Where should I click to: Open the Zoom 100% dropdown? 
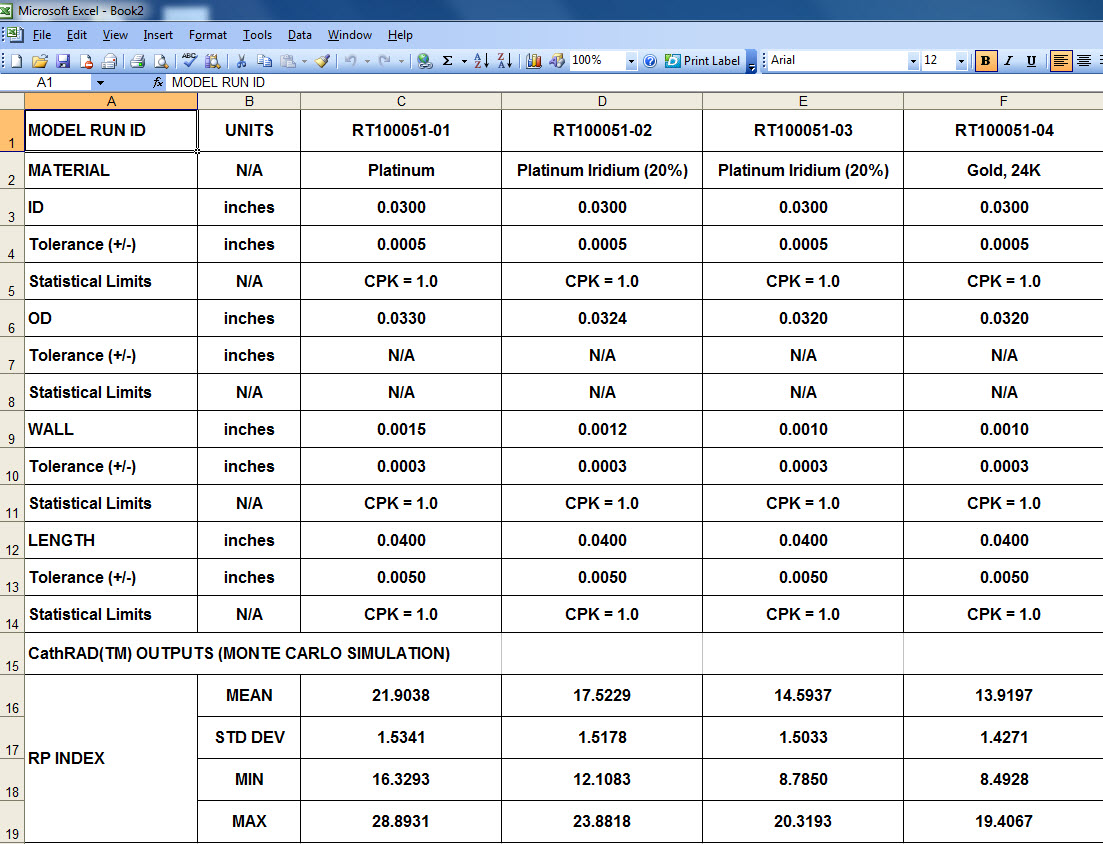click(x=631, y=62)
